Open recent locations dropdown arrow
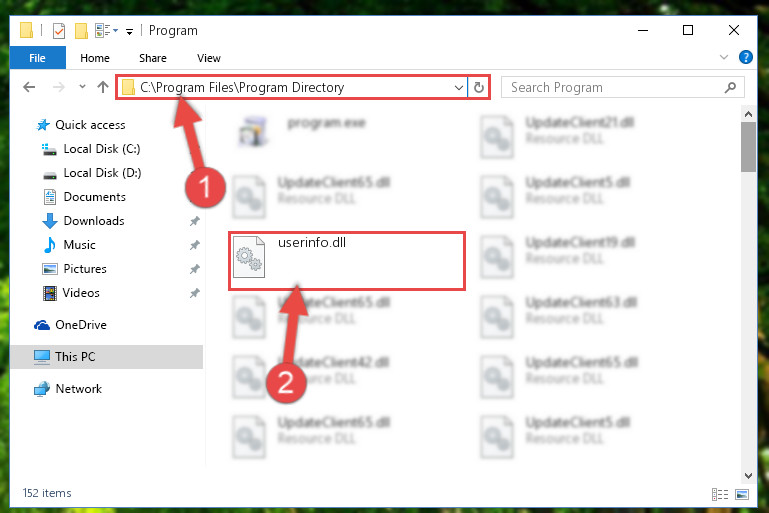Image resolution: width=769 pixels, height=513 pixels. [82, 87]
